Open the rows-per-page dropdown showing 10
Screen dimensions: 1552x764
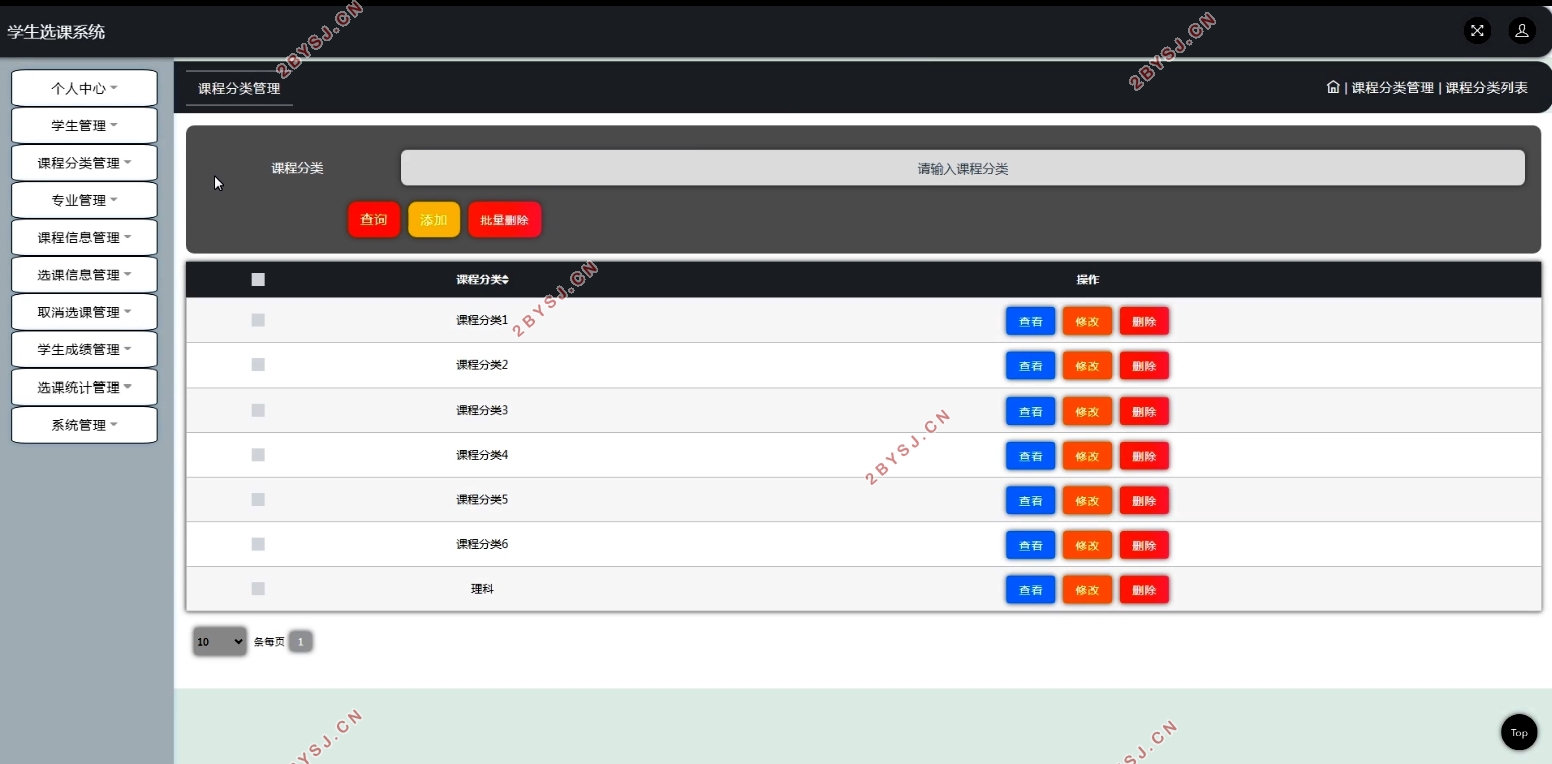(220, 641)
